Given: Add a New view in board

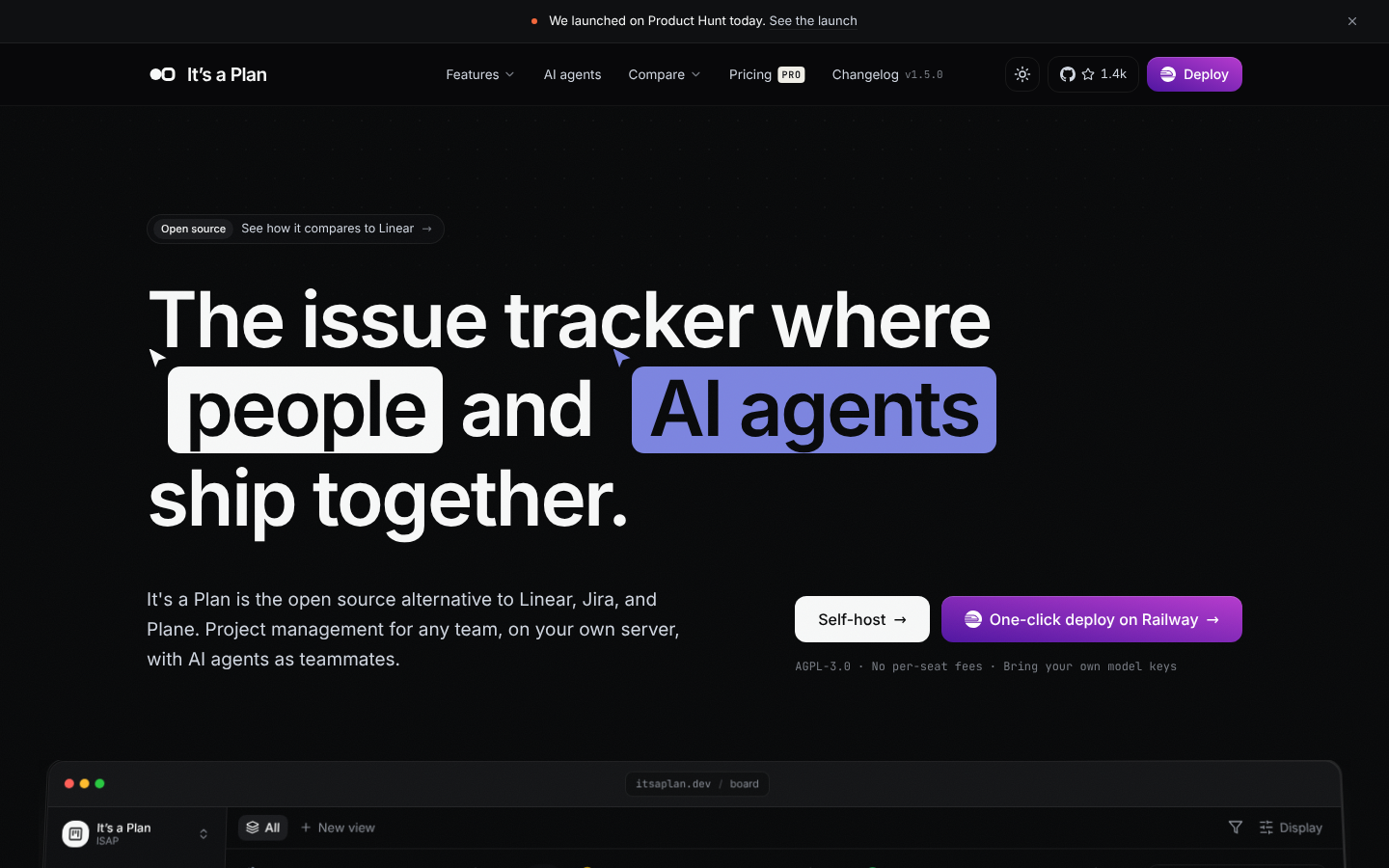Looking at the screenshot, I should click(x=338, y=827).
